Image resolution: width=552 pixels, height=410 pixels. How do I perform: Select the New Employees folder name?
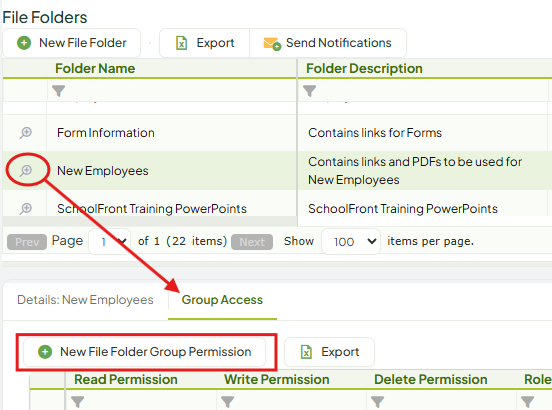pyautogui.click(x=102, y=171)
